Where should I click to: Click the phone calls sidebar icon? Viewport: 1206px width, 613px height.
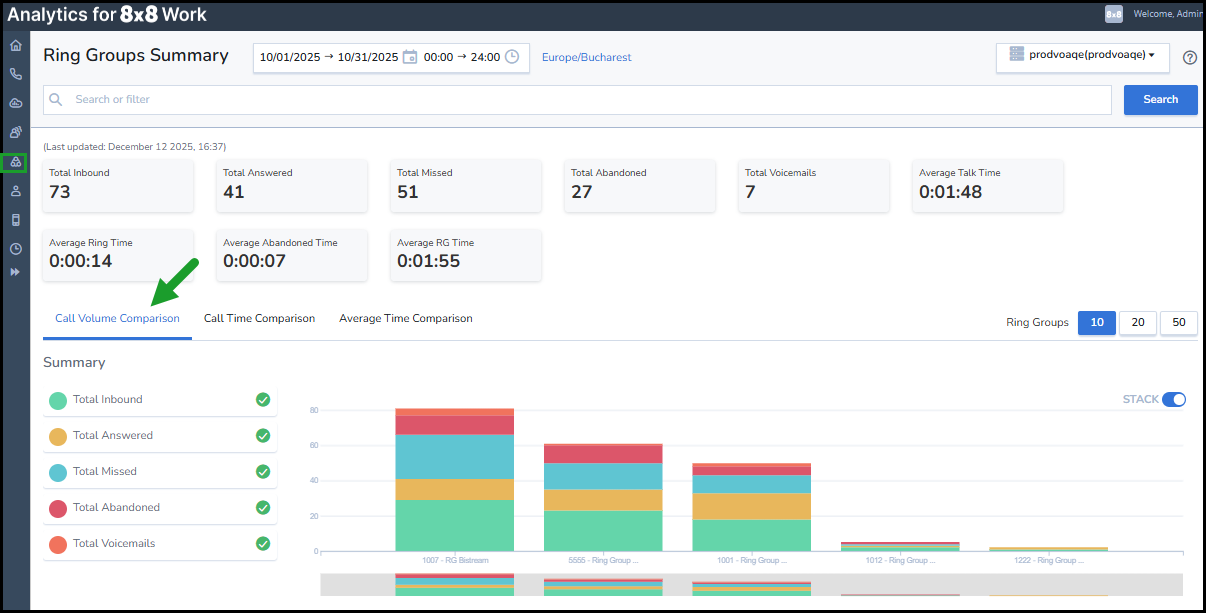pos(15,74)
